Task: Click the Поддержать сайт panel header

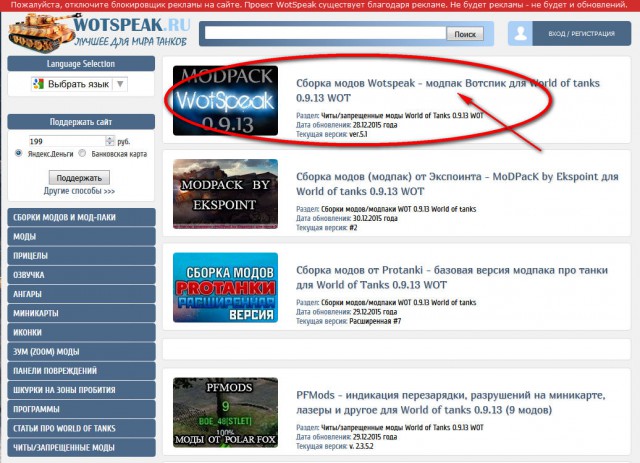Action: [81, 122]
